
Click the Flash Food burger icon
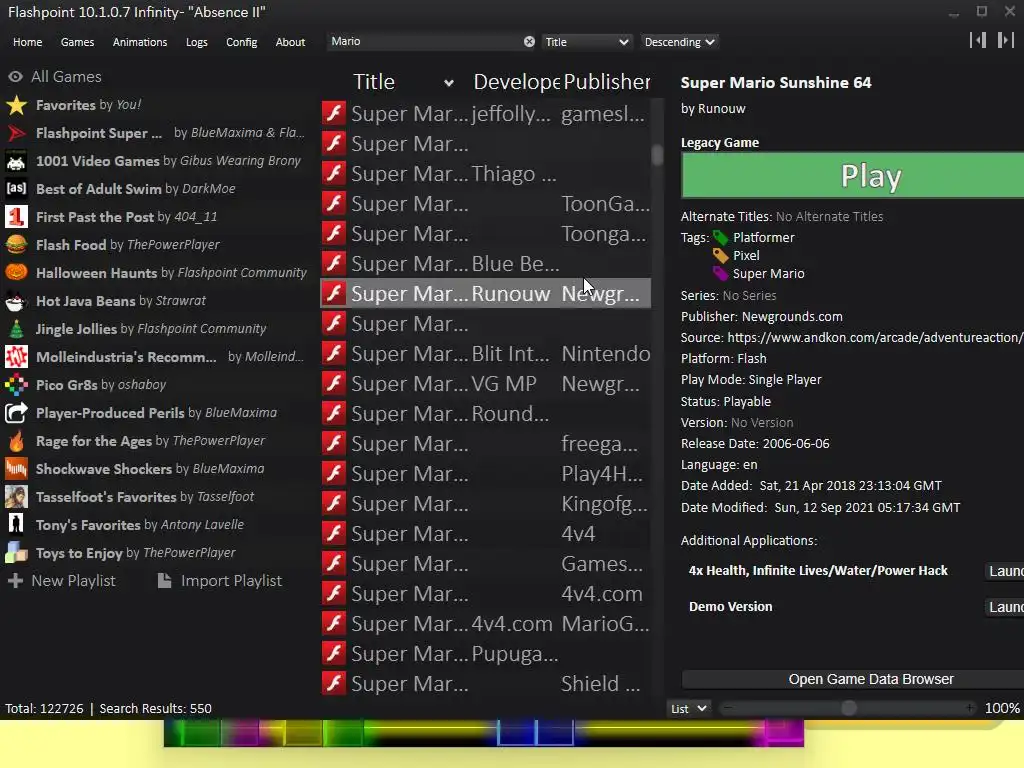[16, 245]
